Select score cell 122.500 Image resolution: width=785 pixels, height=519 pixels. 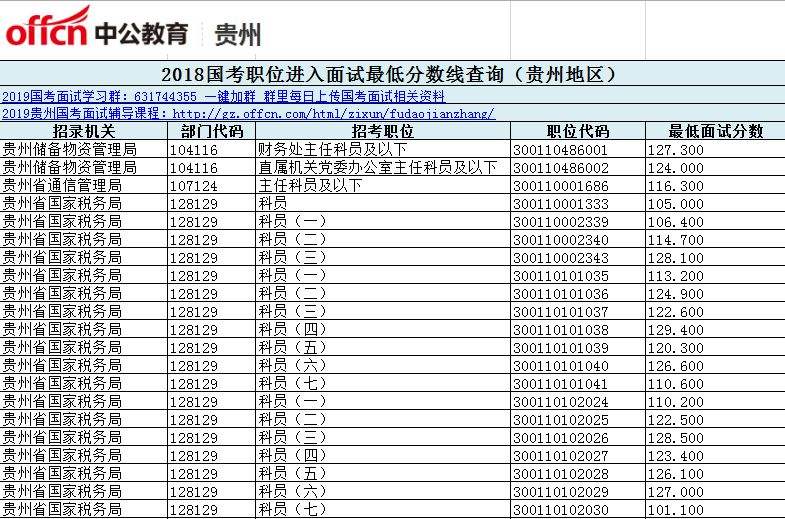(715, 419)
